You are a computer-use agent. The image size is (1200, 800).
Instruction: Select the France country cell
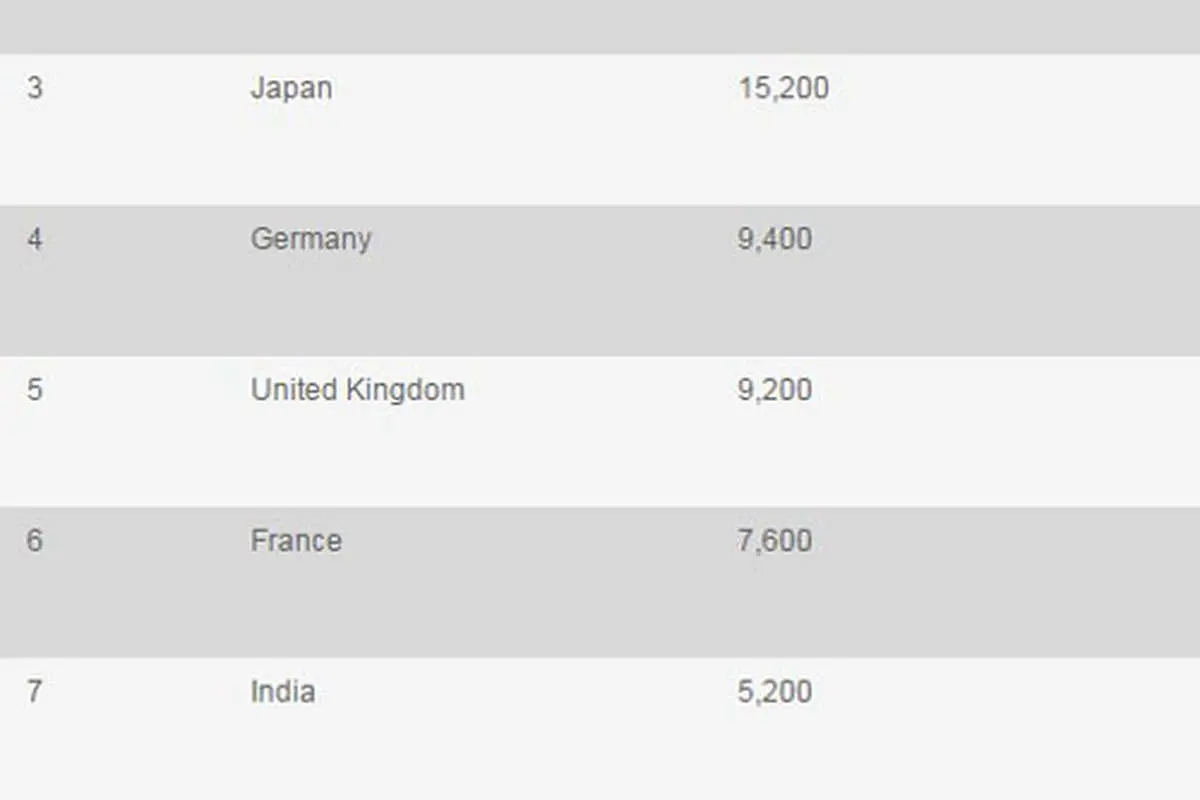[296, 540]
